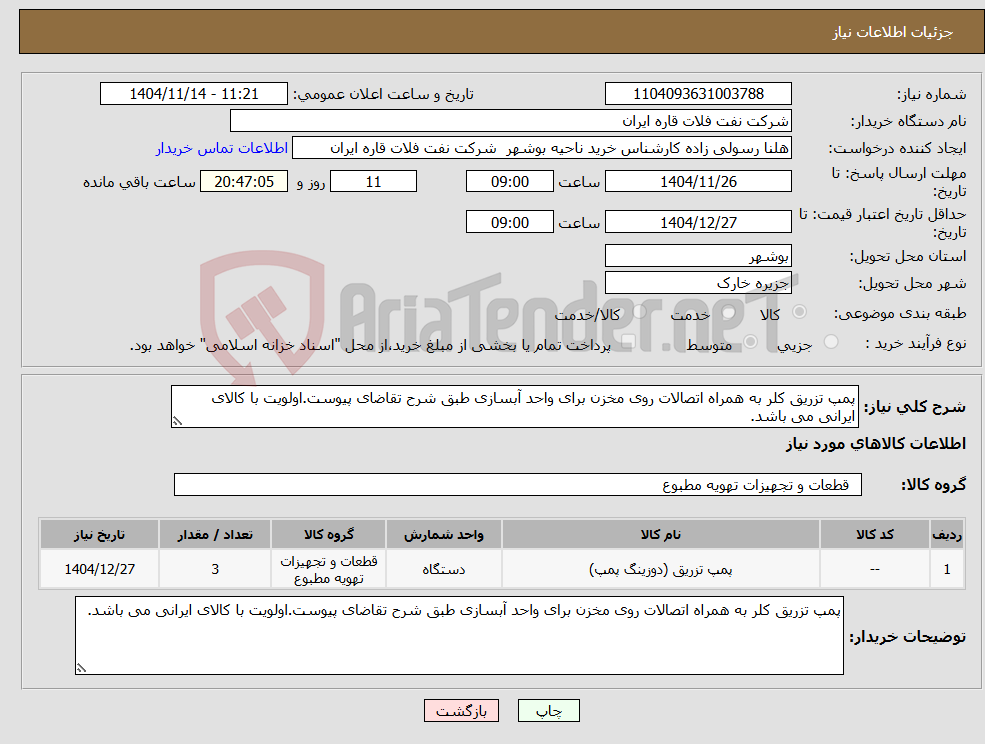Click price validity date 1404/12/27 field
Image resolution: width=985 pixels, height=744 pixels.
click(698, 222)
